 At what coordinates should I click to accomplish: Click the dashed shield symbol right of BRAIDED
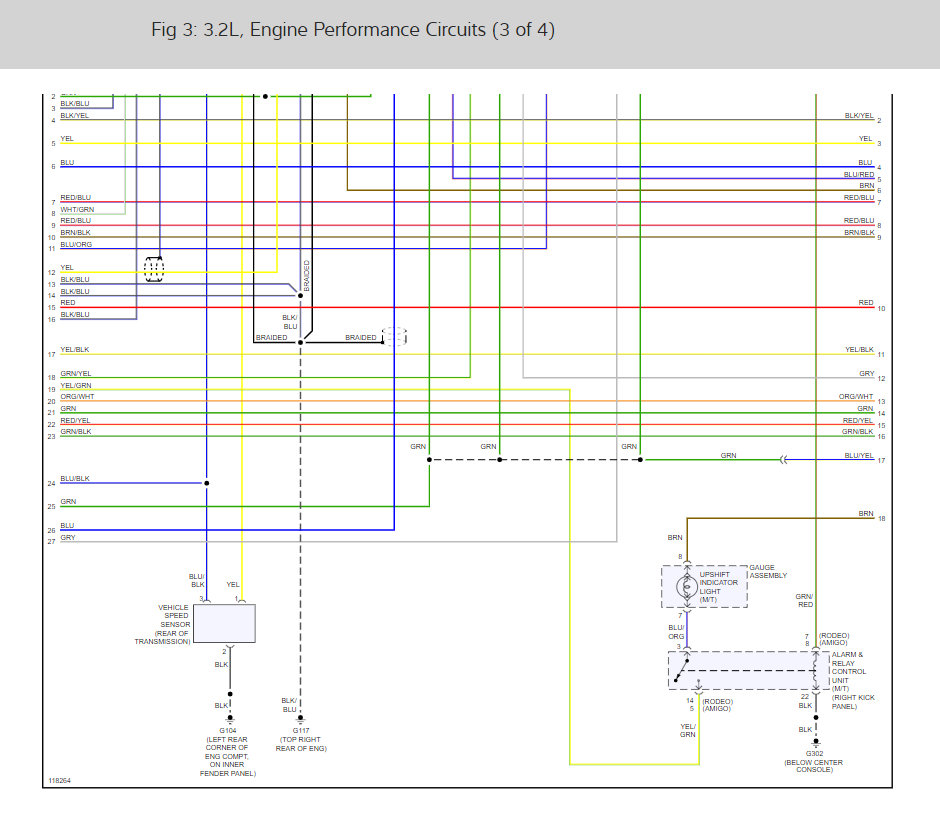(x=394, y=336)
